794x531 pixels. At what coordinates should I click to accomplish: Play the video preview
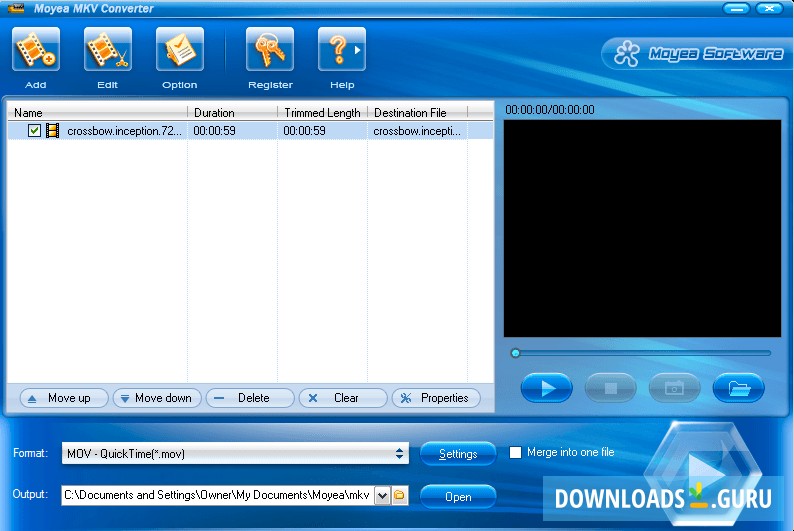pos(546,388)
